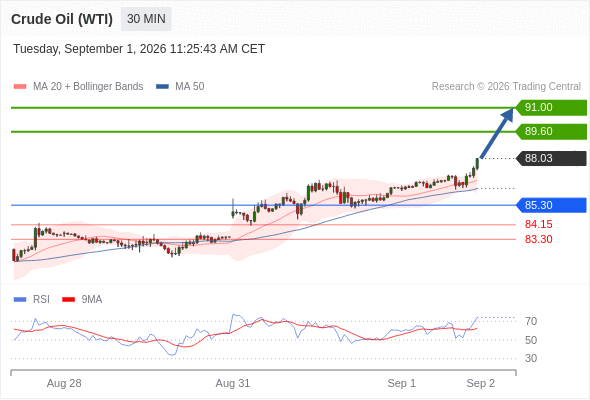Click the red 84.15 support level
590x400 pixels.
[x=538, y=224]
